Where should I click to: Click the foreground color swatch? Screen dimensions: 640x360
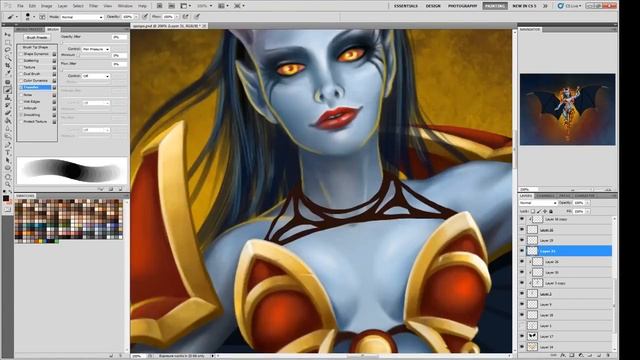coord(6,198)
